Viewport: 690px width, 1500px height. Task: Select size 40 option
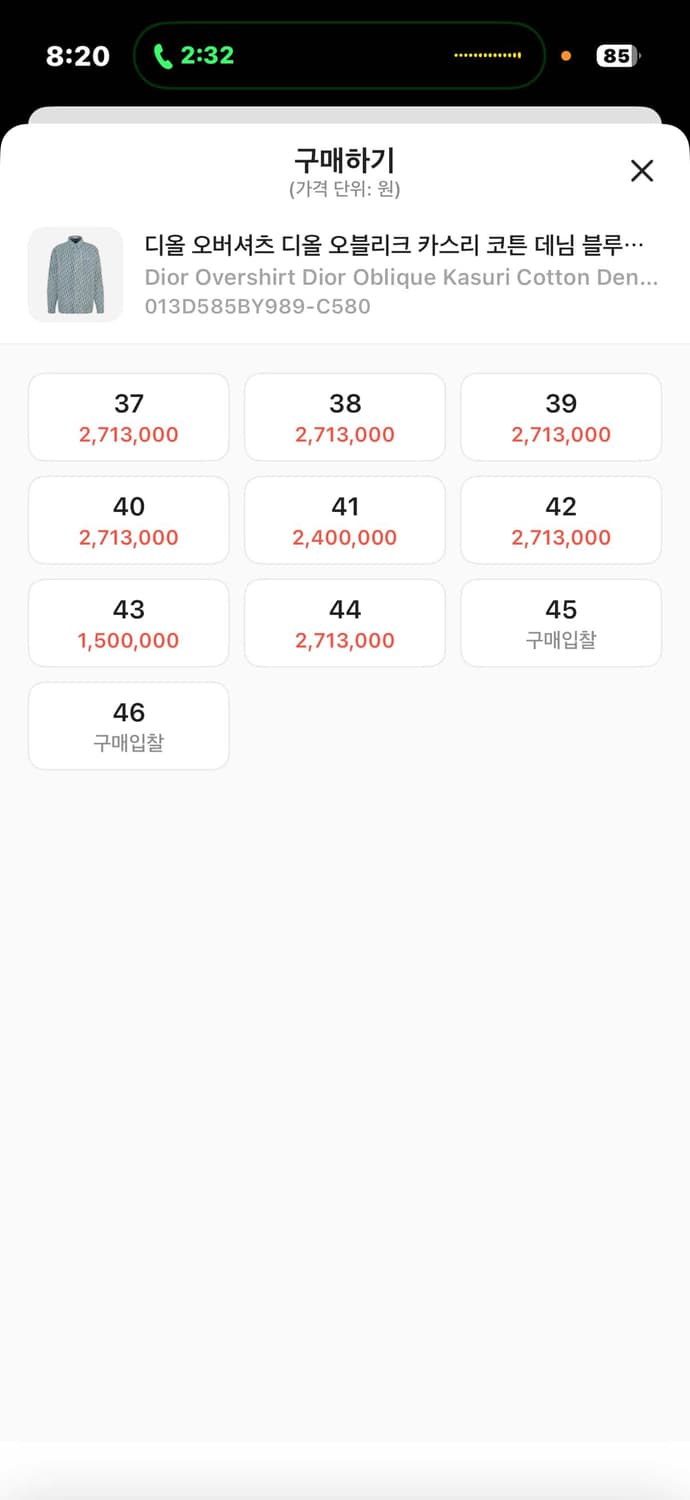[x=129, y=520]
